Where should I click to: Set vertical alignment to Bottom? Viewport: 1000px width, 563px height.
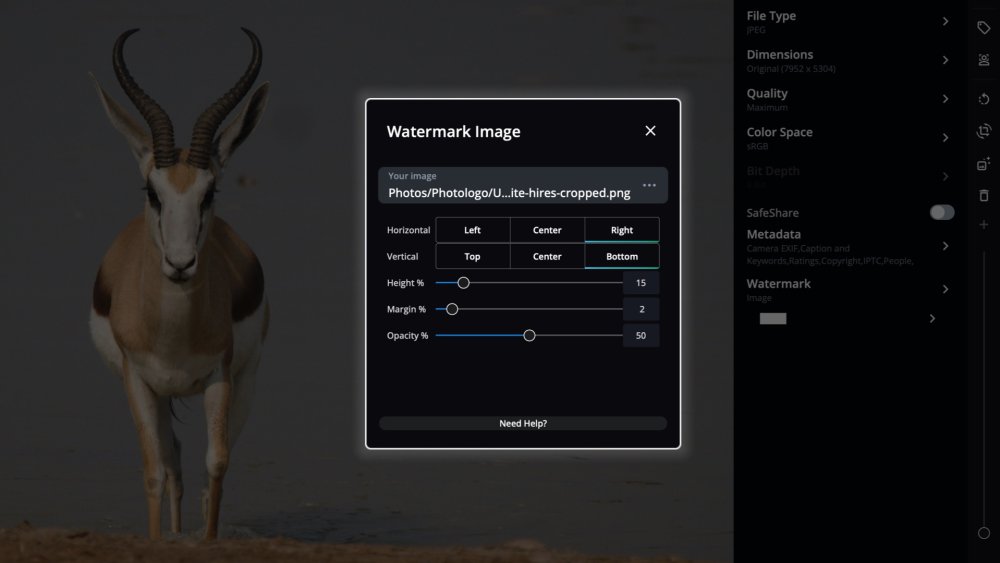click(622, 256)
